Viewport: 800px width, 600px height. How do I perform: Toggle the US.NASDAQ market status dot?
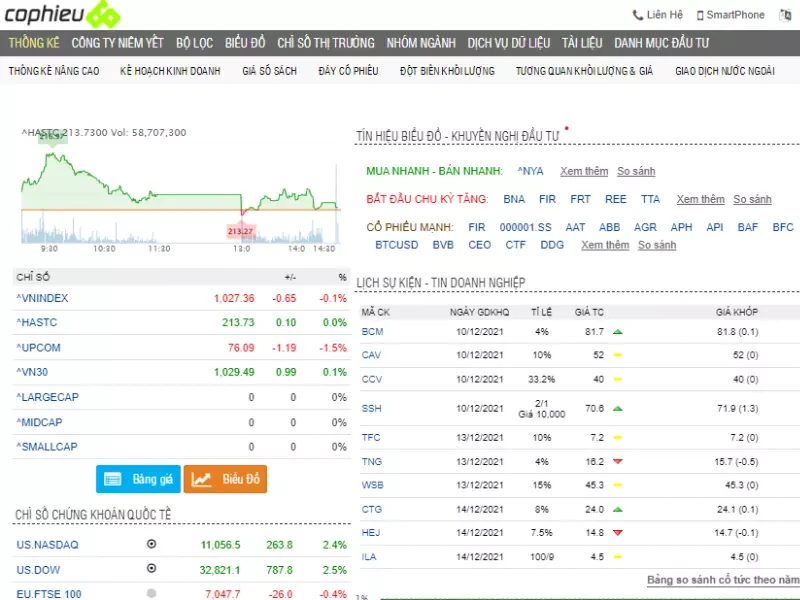point(151,545)
